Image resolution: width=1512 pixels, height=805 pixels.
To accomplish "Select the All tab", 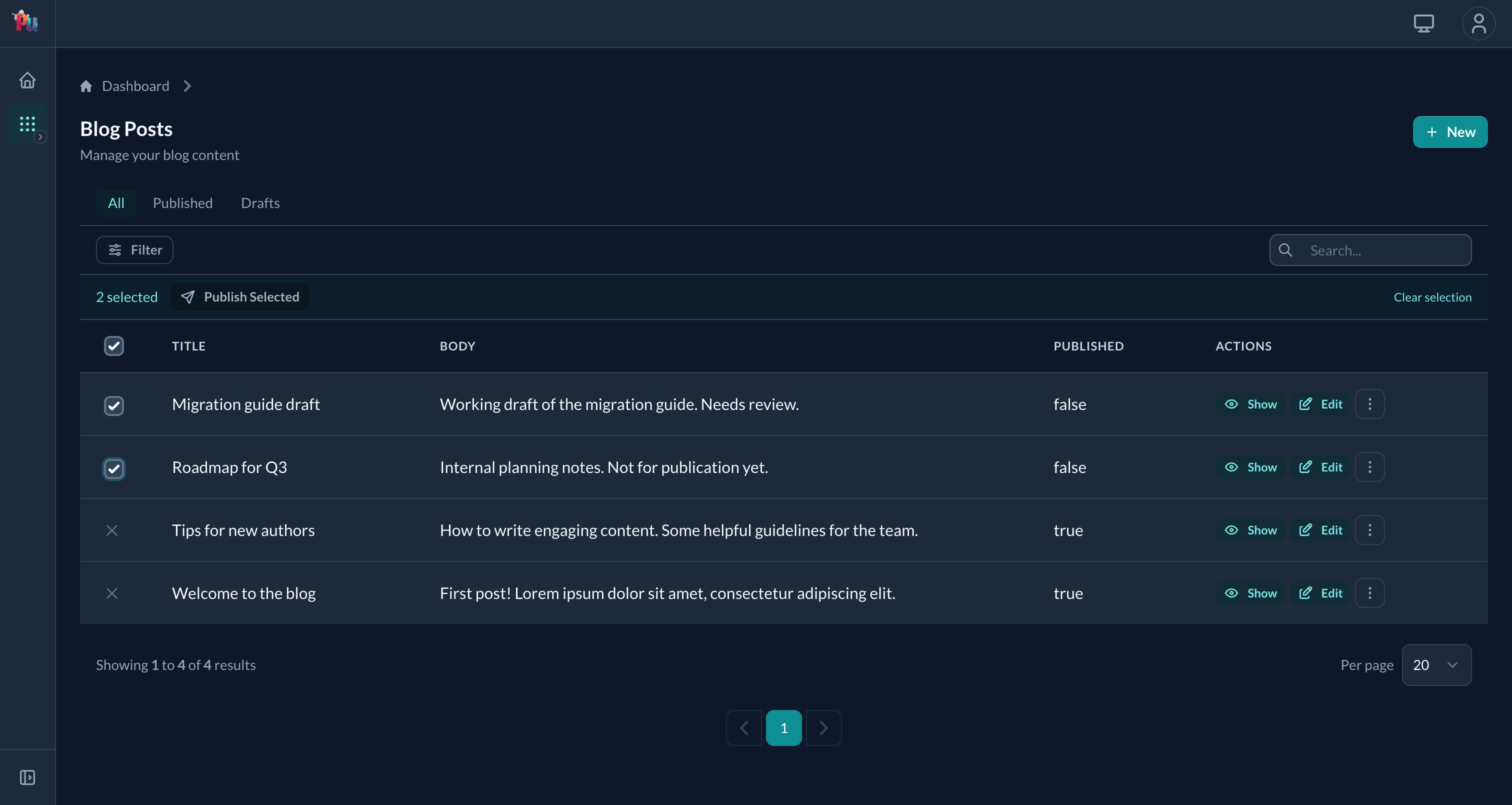I will 116,203.
